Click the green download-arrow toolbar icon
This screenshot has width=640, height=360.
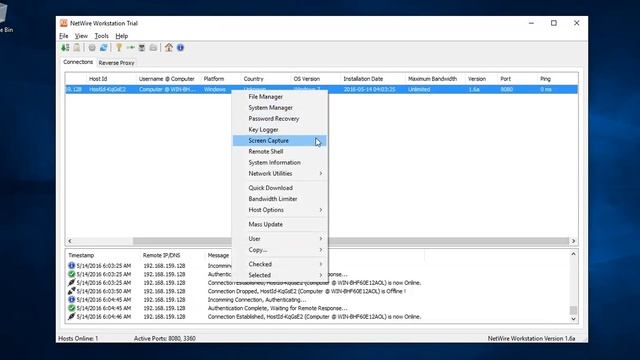65,48
